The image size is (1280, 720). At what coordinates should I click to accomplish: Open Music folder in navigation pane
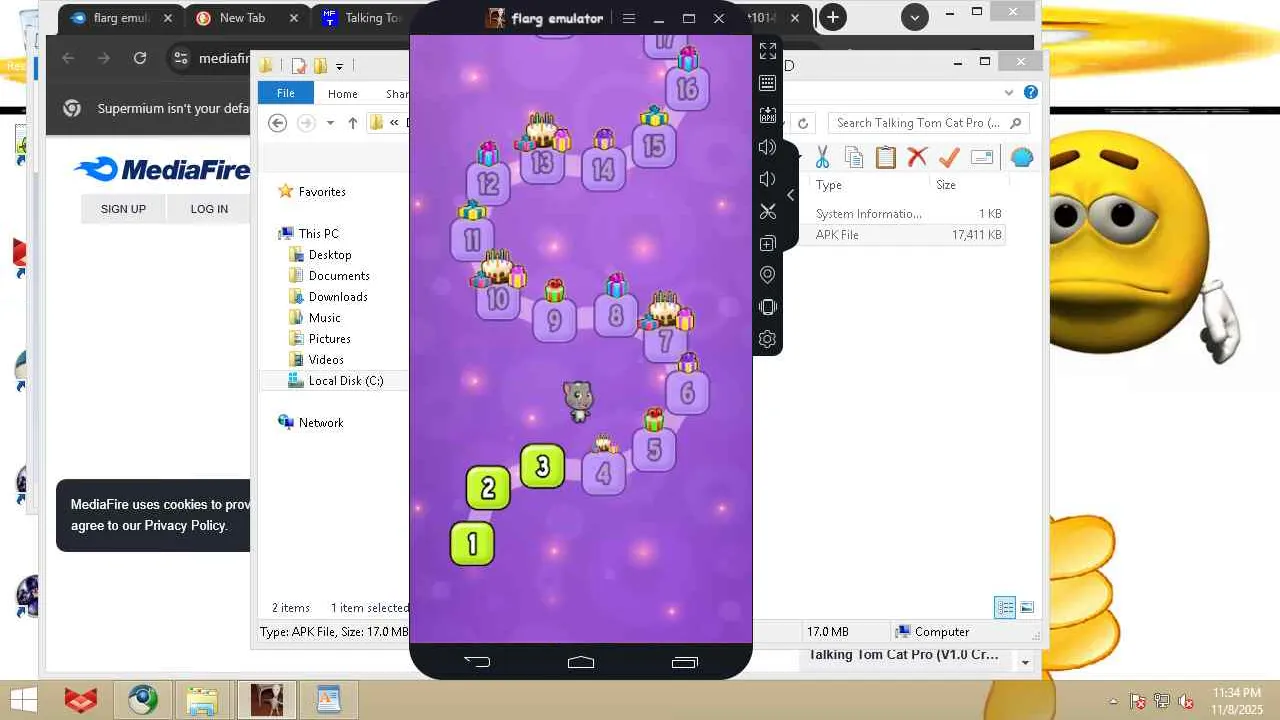point(325,318)
